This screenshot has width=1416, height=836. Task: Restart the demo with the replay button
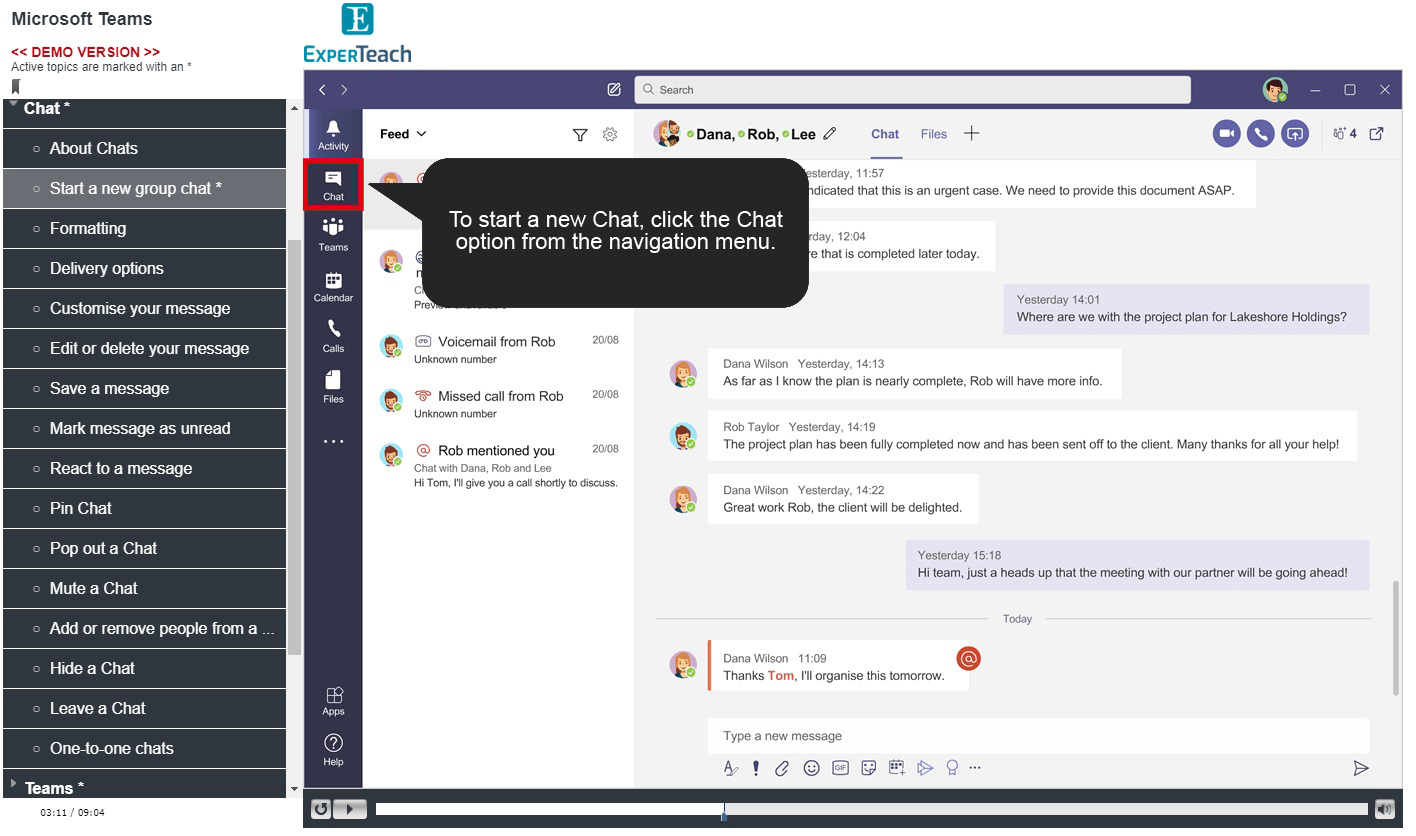[x=320, y=809]
